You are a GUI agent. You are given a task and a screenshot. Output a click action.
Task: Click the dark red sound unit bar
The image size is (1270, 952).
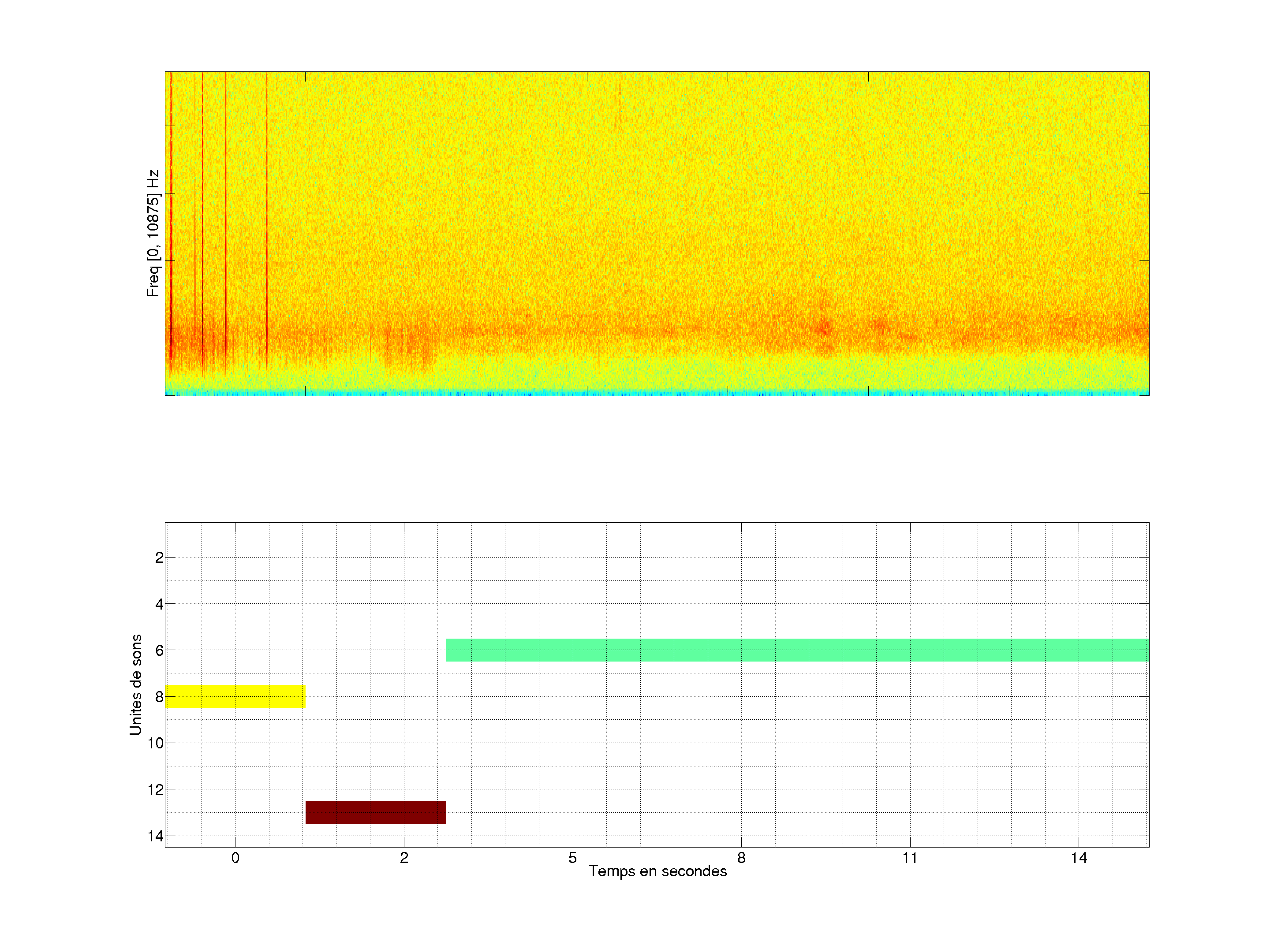[376, 812]
